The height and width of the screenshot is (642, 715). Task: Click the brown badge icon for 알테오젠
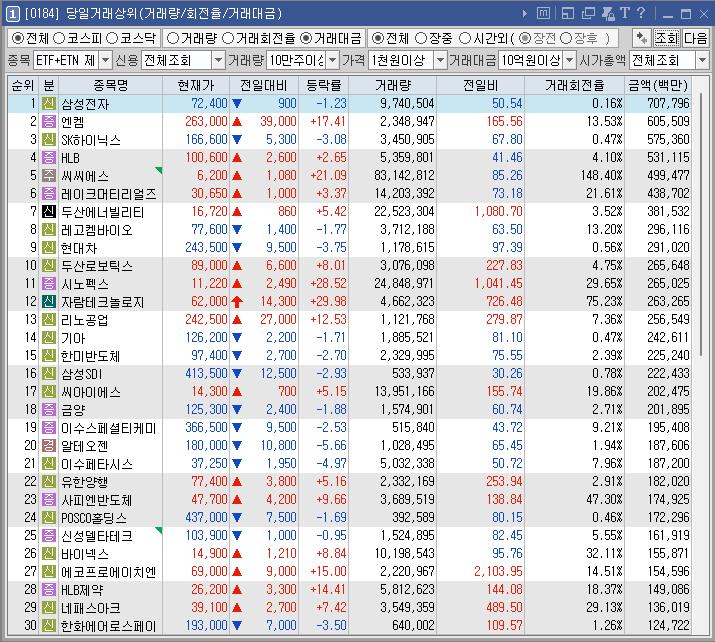[x=49, y=445]
